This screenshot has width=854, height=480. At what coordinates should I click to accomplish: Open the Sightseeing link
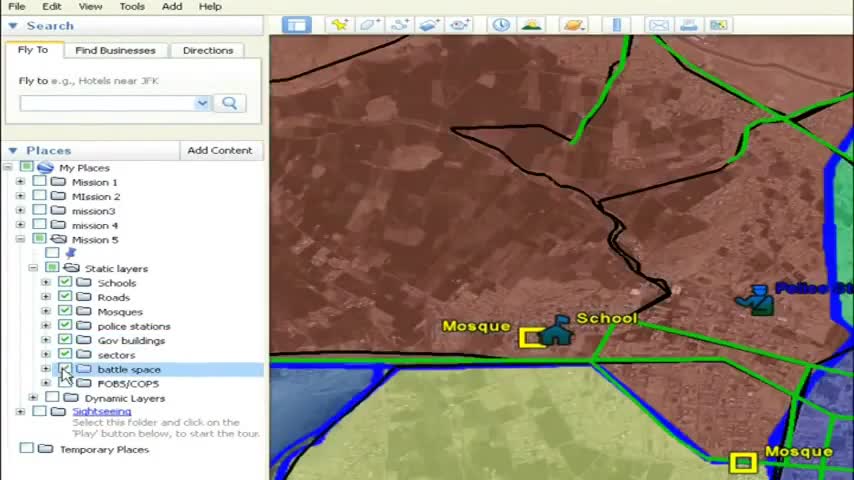click(x=102, y=411)
